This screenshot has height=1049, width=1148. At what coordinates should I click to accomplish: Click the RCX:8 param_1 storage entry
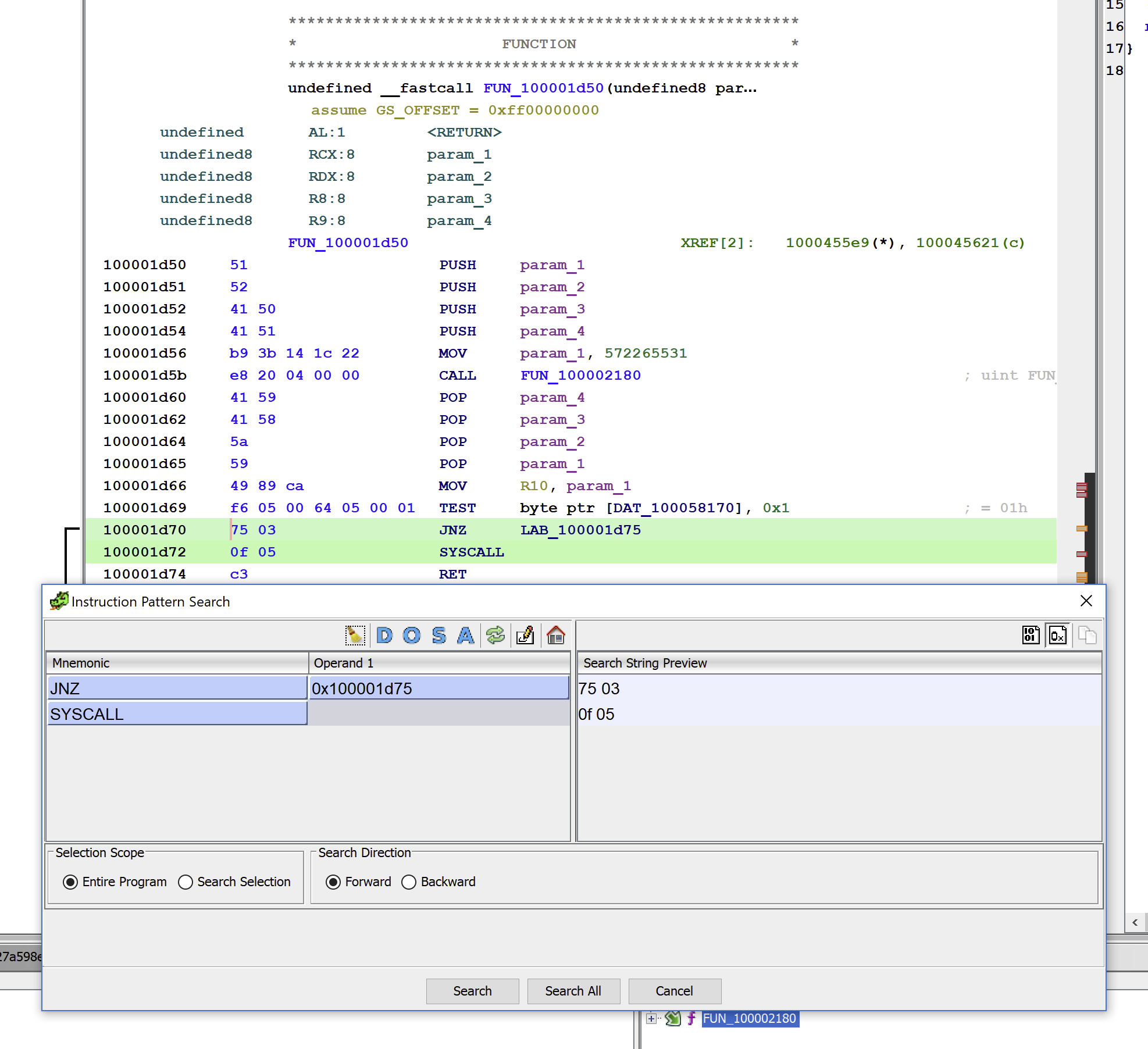pos(331,155)
